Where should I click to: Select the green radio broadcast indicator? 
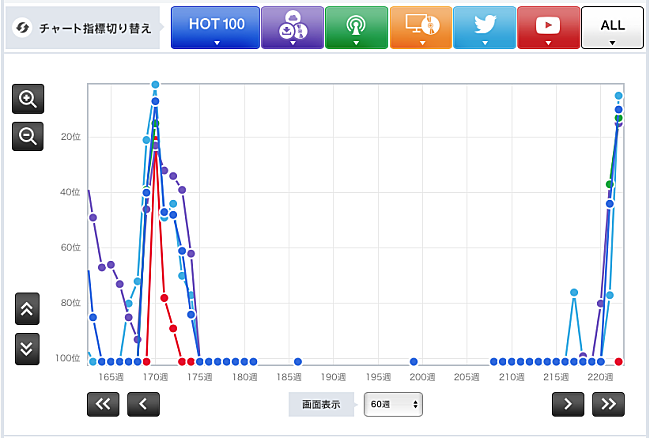coord(355,27)
